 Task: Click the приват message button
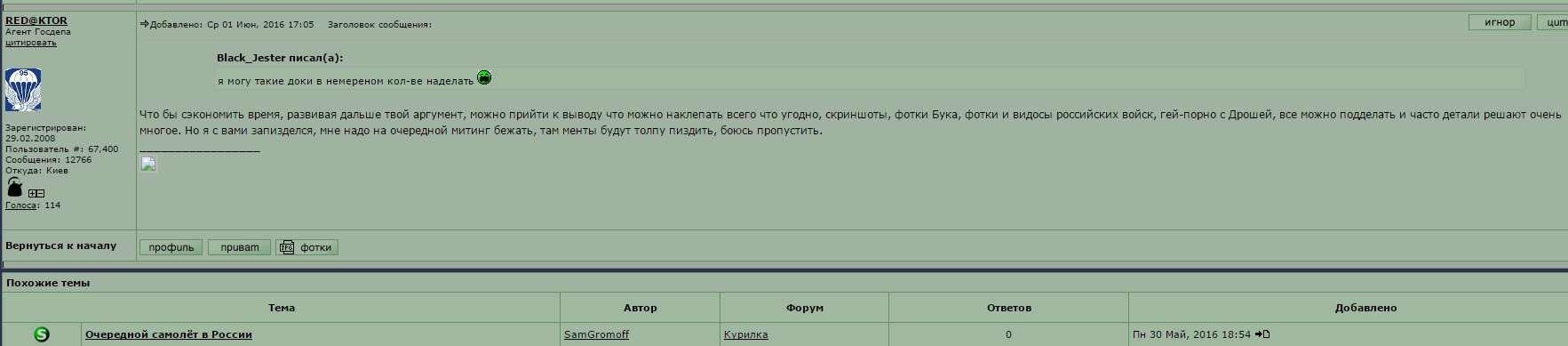coord(239,247)
